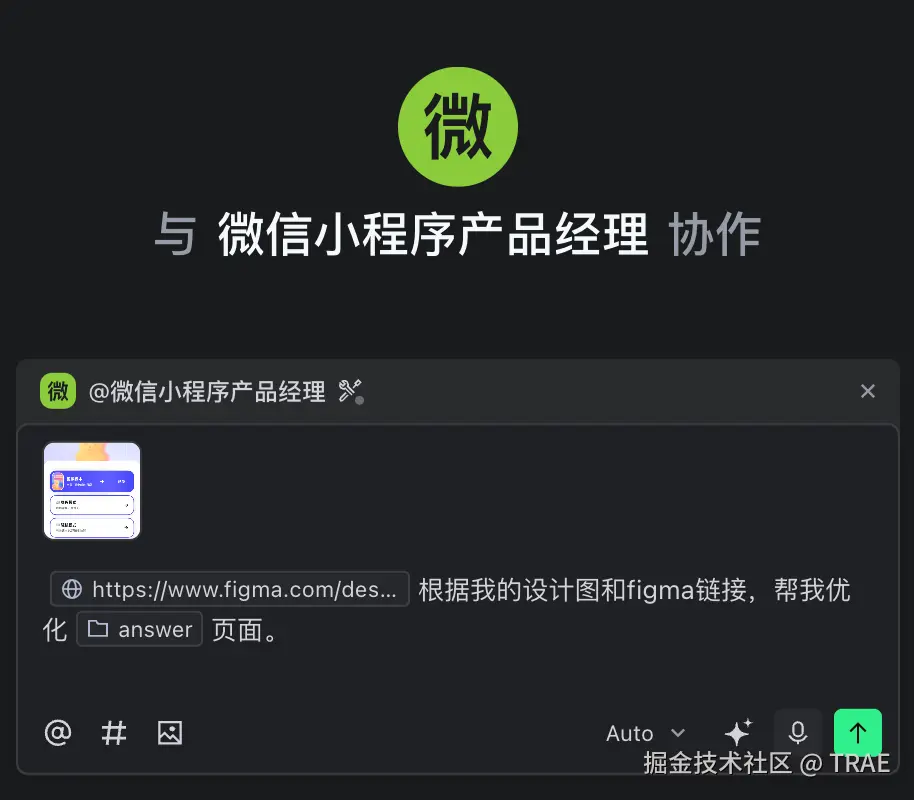Click the add image icon
914x800 pixels.
[x=170, y=733]
